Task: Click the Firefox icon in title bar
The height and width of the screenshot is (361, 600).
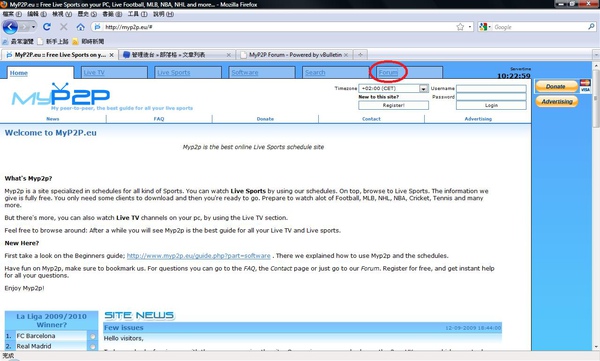Action: click(4, 5)
